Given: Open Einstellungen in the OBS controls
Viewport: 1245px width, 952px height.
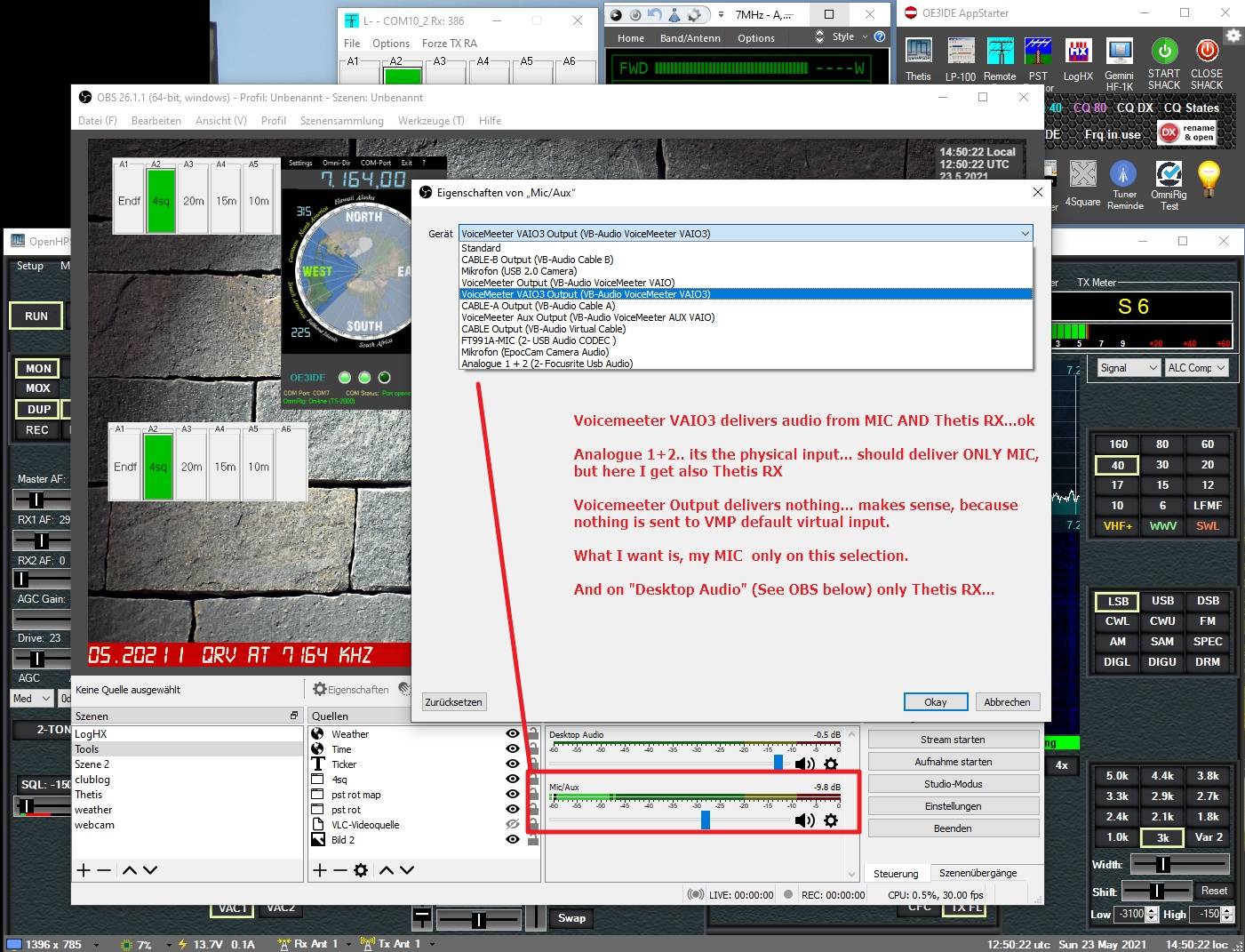Looking at the screenshot, I should [x=953, y=806].
